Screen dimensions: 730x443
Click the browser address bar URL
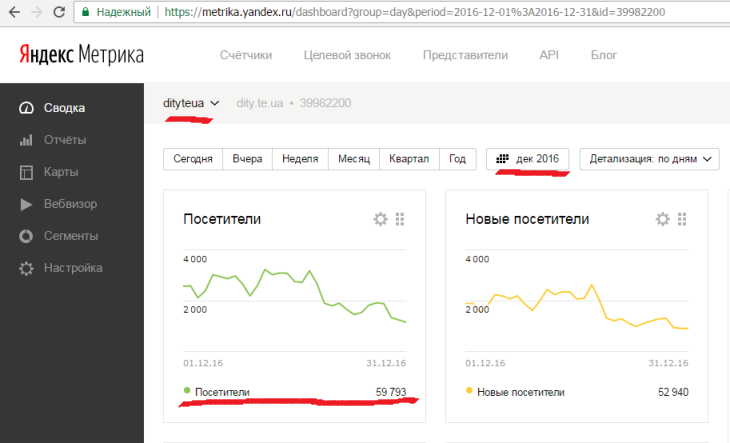tap(414, 12)
